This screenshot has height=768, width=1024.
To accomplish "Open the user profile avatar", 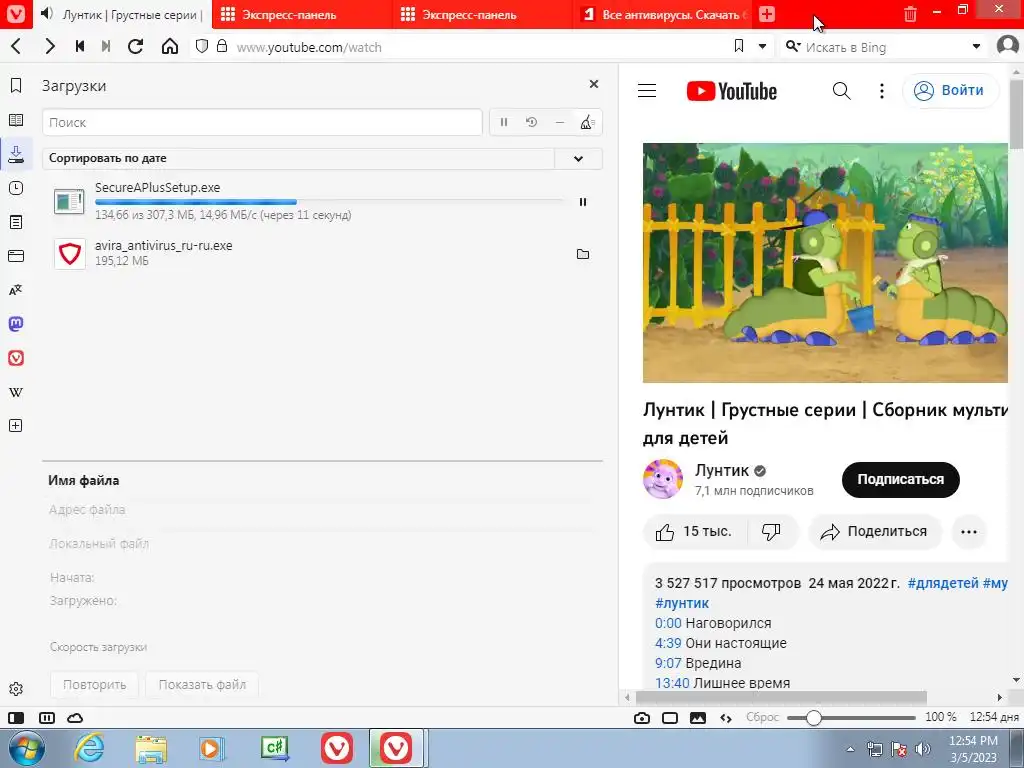I will pos(1008,46).
